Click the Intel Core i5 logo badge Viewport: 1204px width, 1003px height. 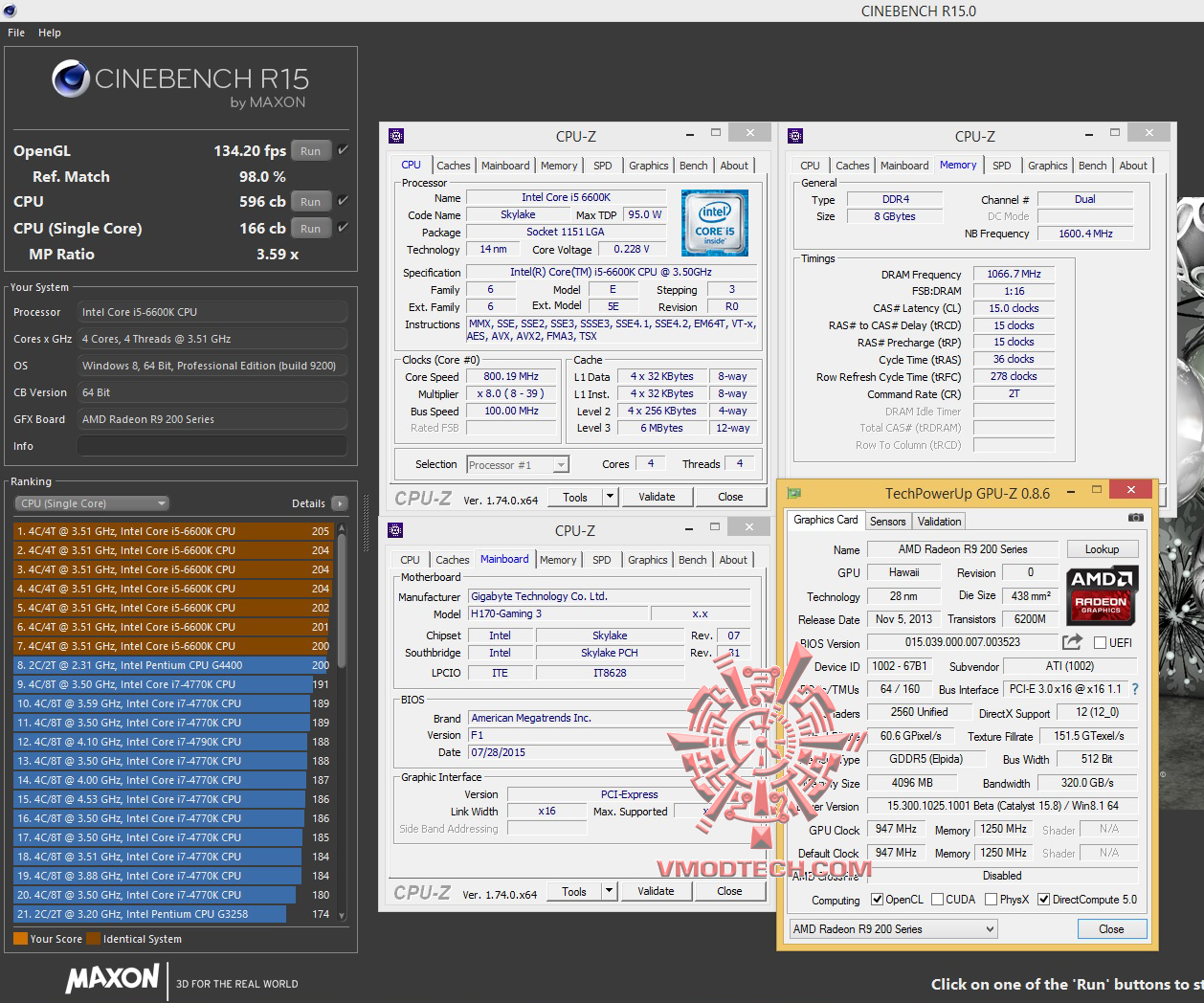click(715, 223)
